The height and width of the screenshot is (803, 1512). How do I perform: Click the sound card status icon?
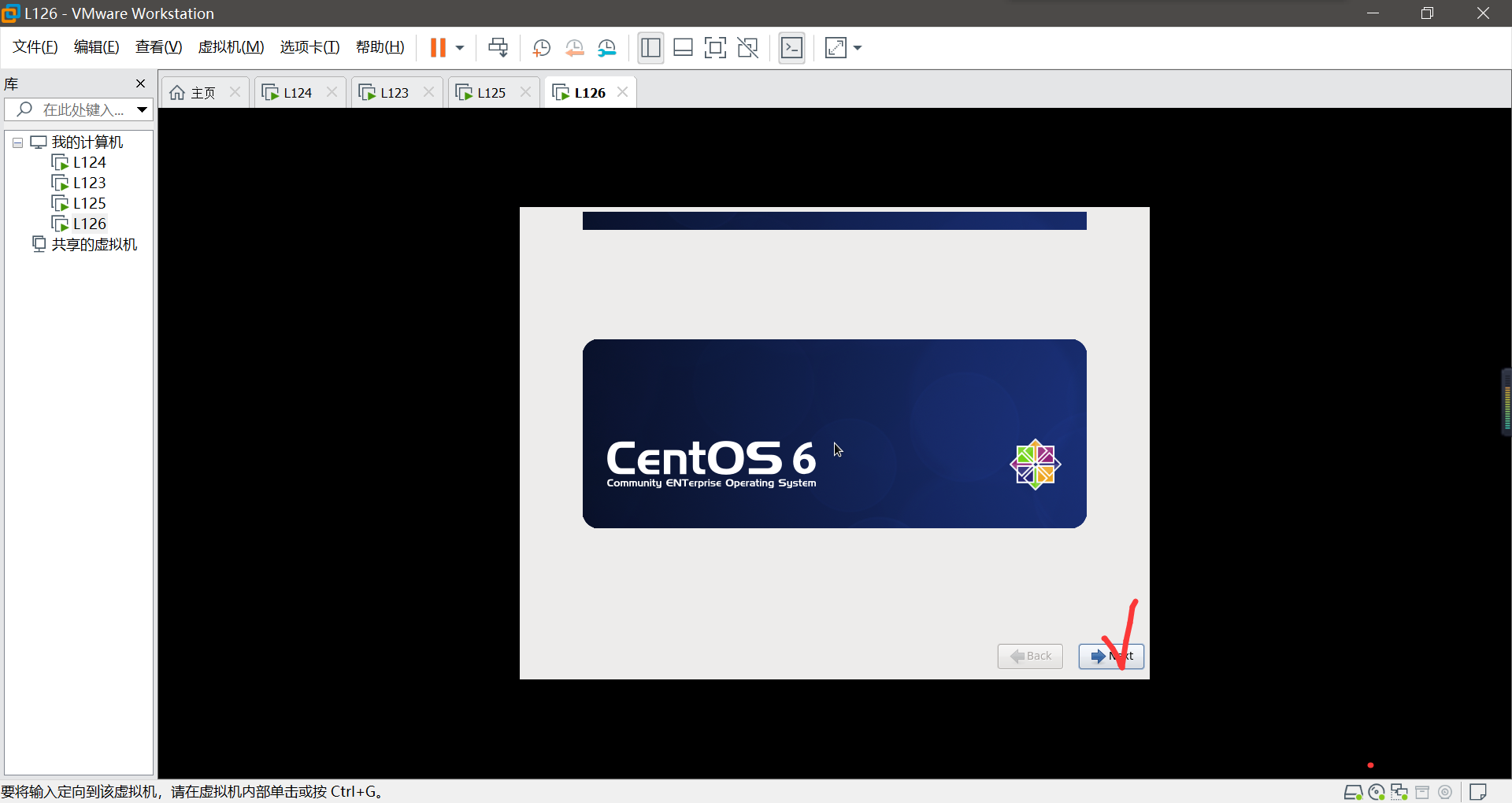point(1445,792)
